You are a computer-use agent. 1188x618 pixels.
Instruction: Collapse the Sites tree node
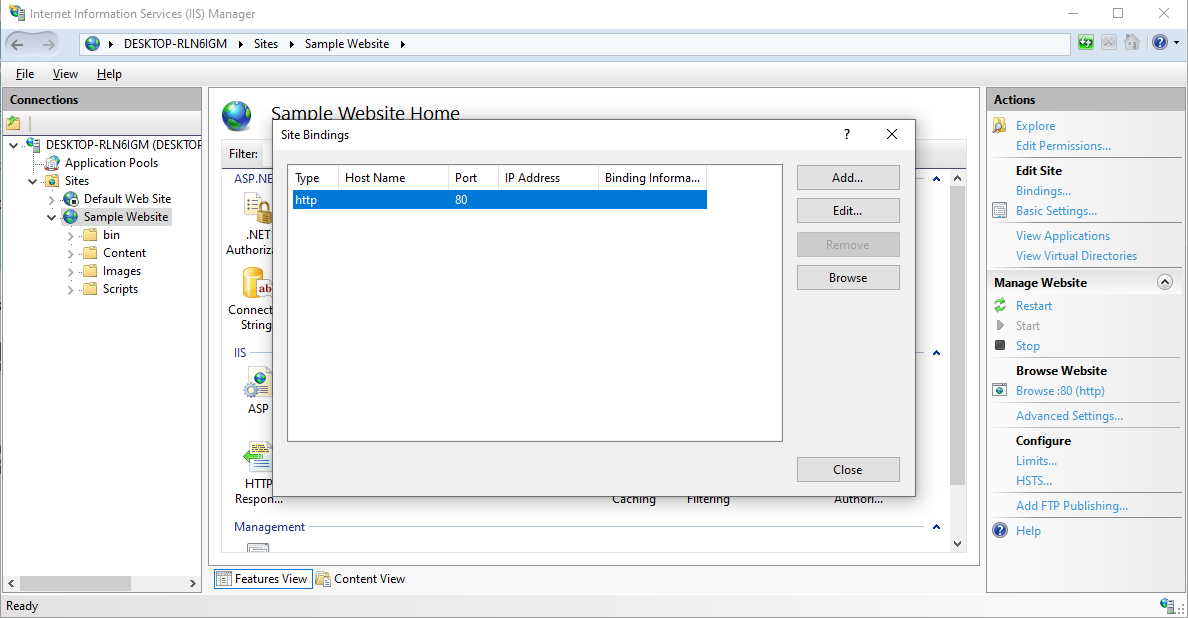33,181
